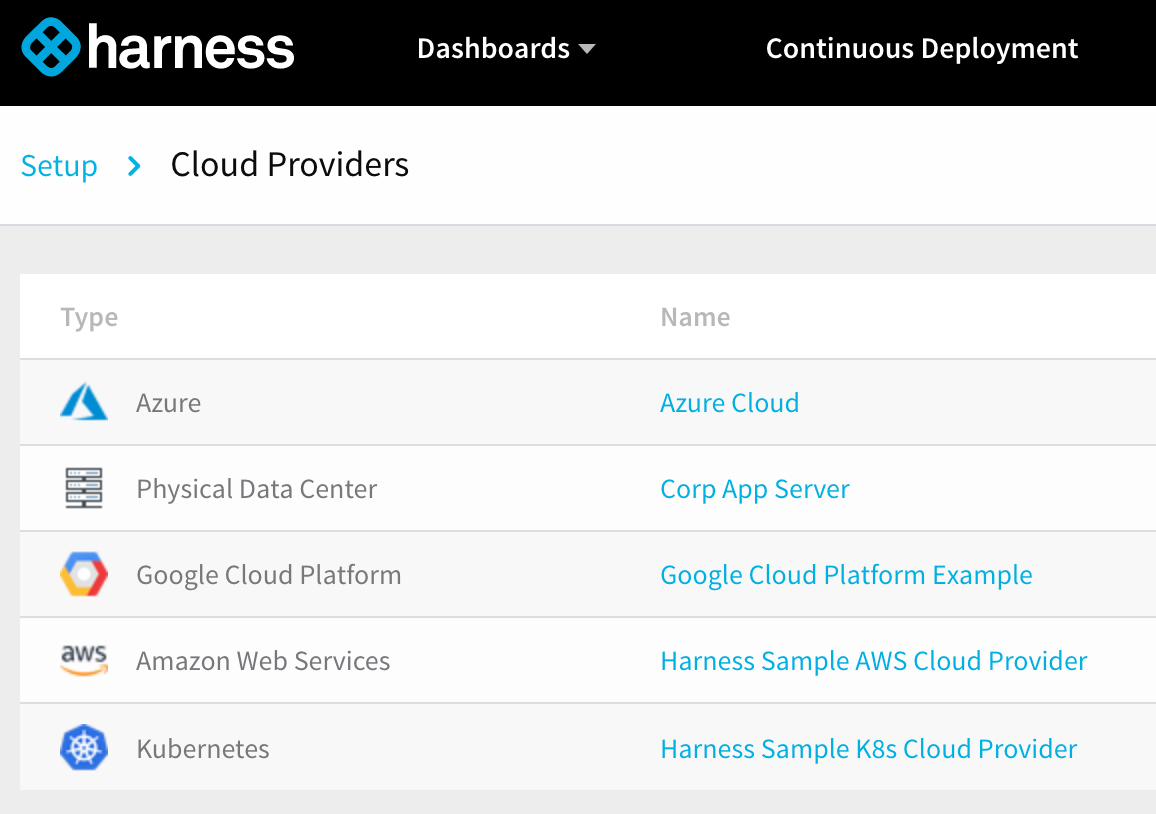Image resolution: width=1156 pixels, height=814 pixels.
Task: Open the Continuous Deployment menu item
Action: click(922, 49)
